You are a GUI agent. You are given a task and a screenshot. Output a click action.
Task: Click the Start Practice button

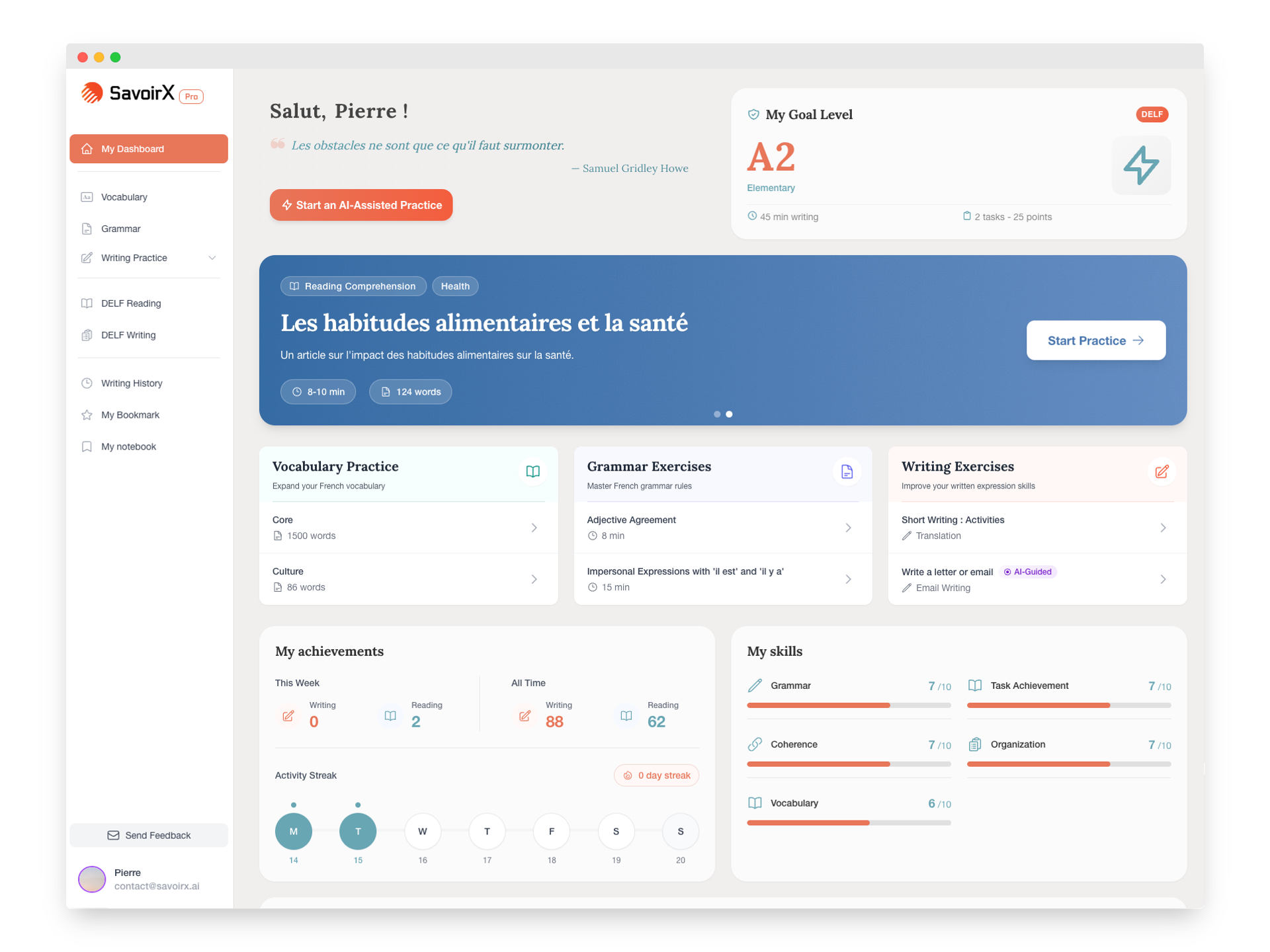(1096, 340)
